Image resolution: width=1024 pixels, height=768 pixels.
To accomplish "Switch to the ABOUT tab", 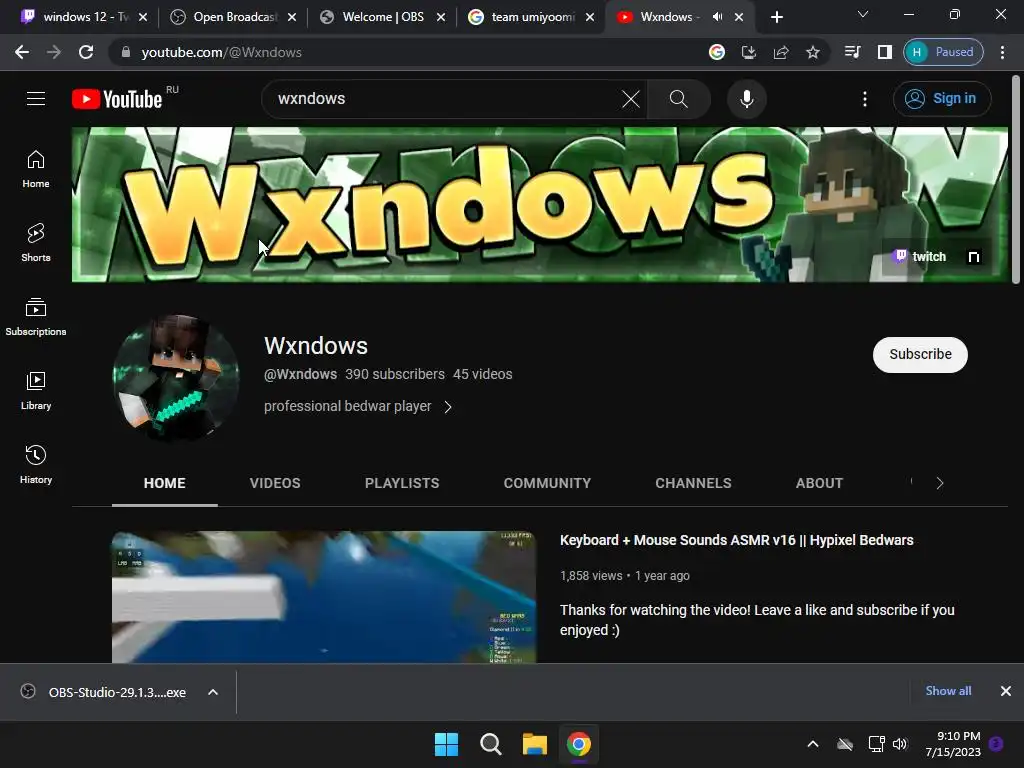I will coord(820,483).
